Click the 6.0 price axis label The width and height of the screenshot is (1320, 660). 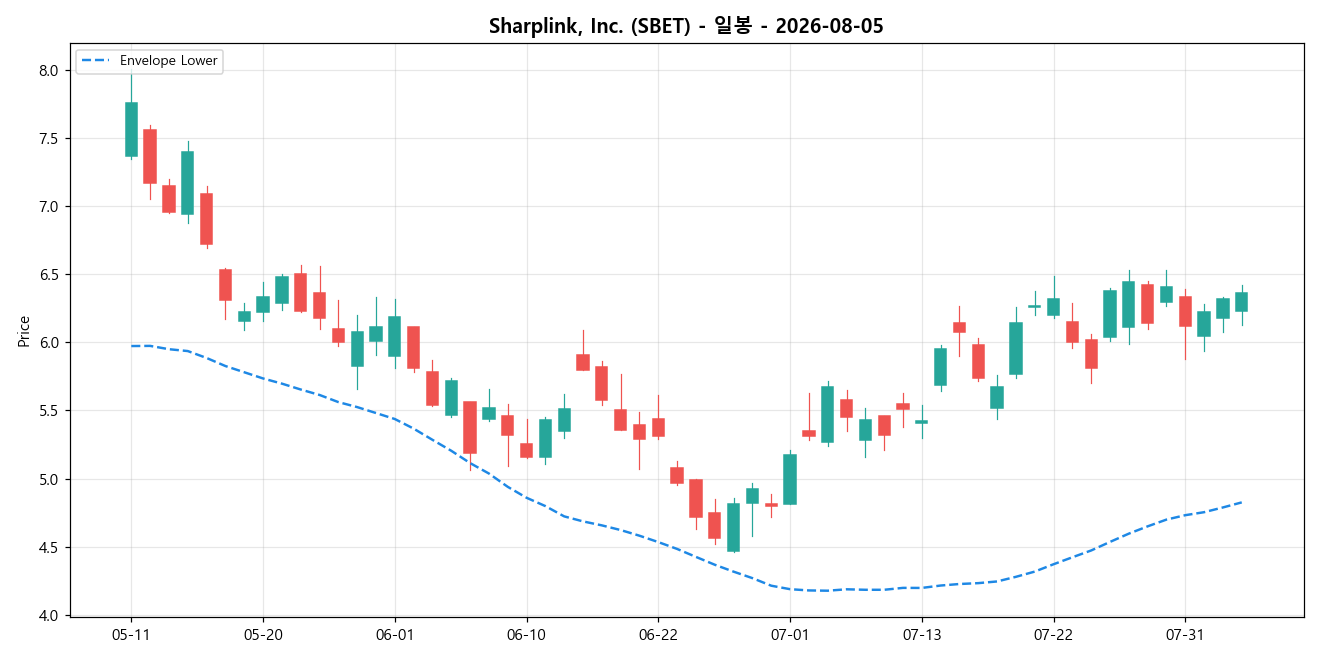pyautogui.click(x=51, y=343)
